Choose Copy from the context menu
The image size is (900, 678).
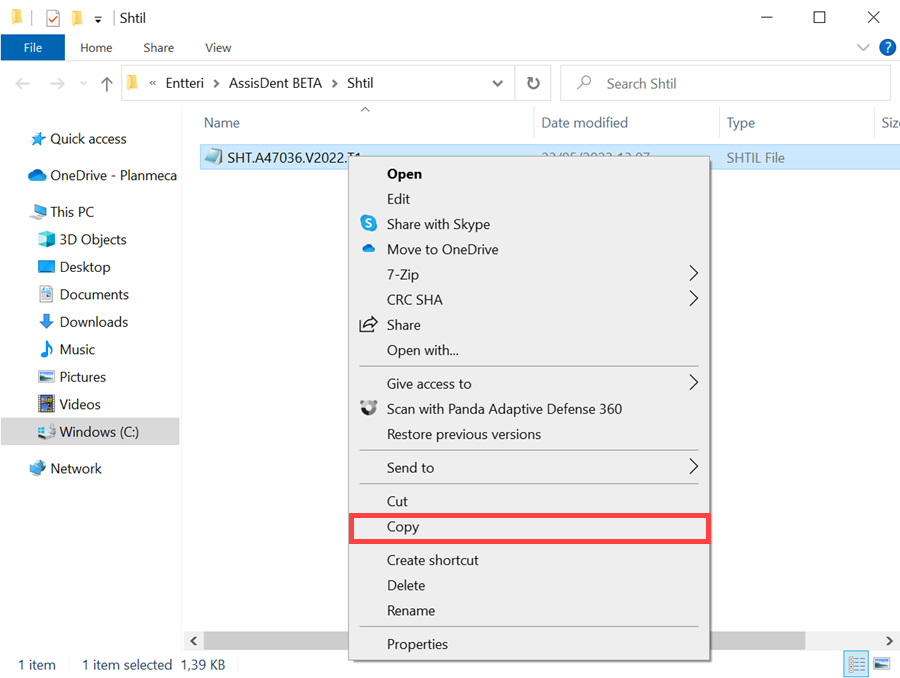529,527
